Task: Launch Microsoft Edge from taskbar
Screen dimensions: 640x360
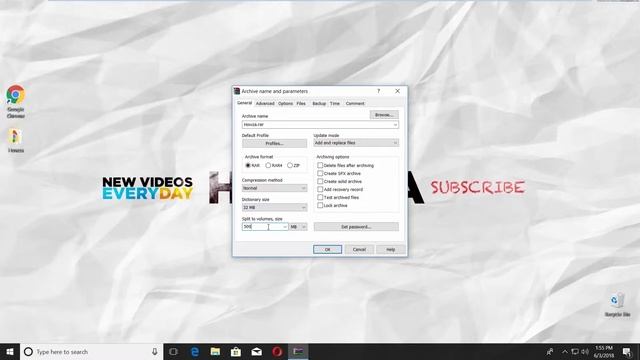Action: [195, 351]
